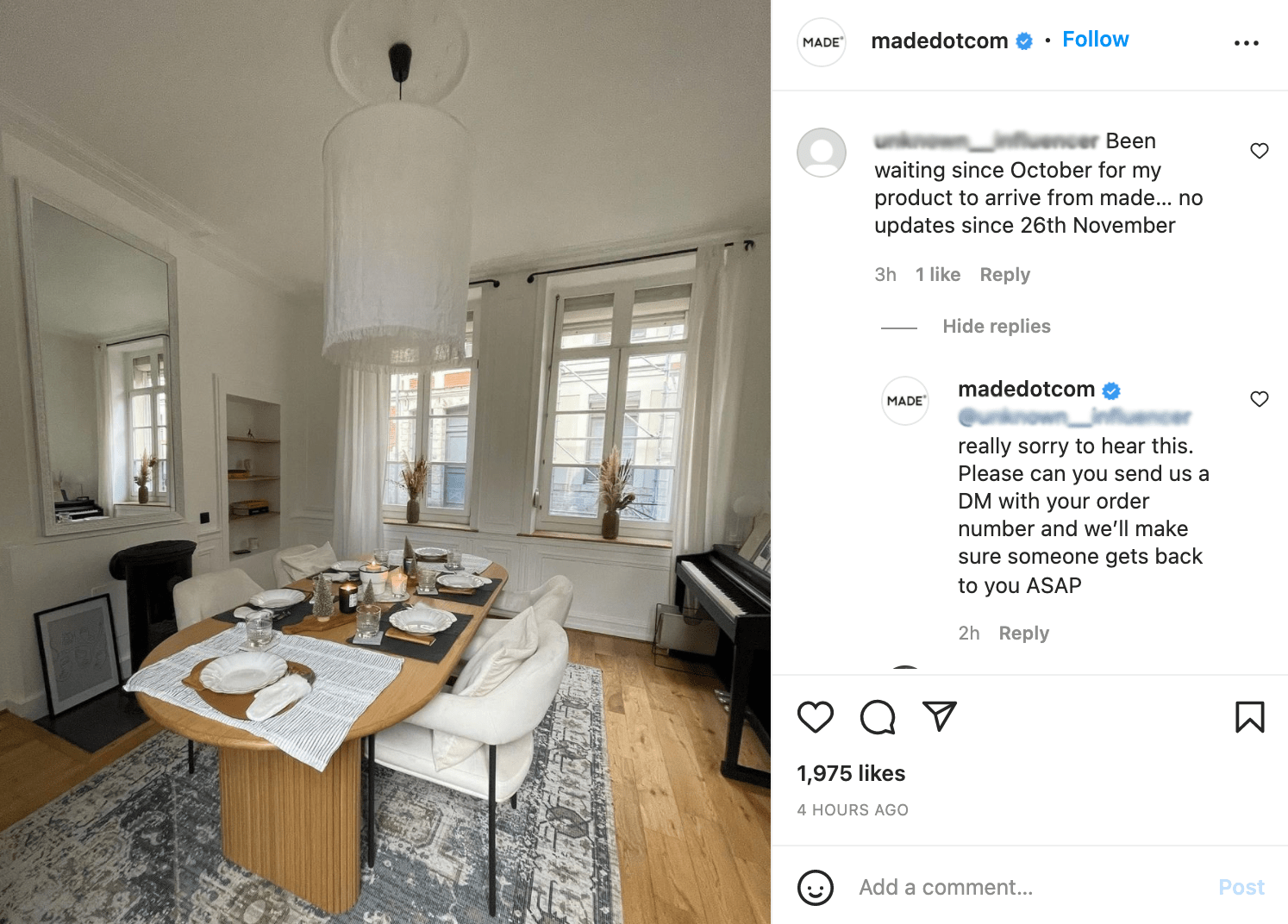Viewport: 1288px width, 924px height.
Task: Share the post via paper plane icon
Action: 940,716
